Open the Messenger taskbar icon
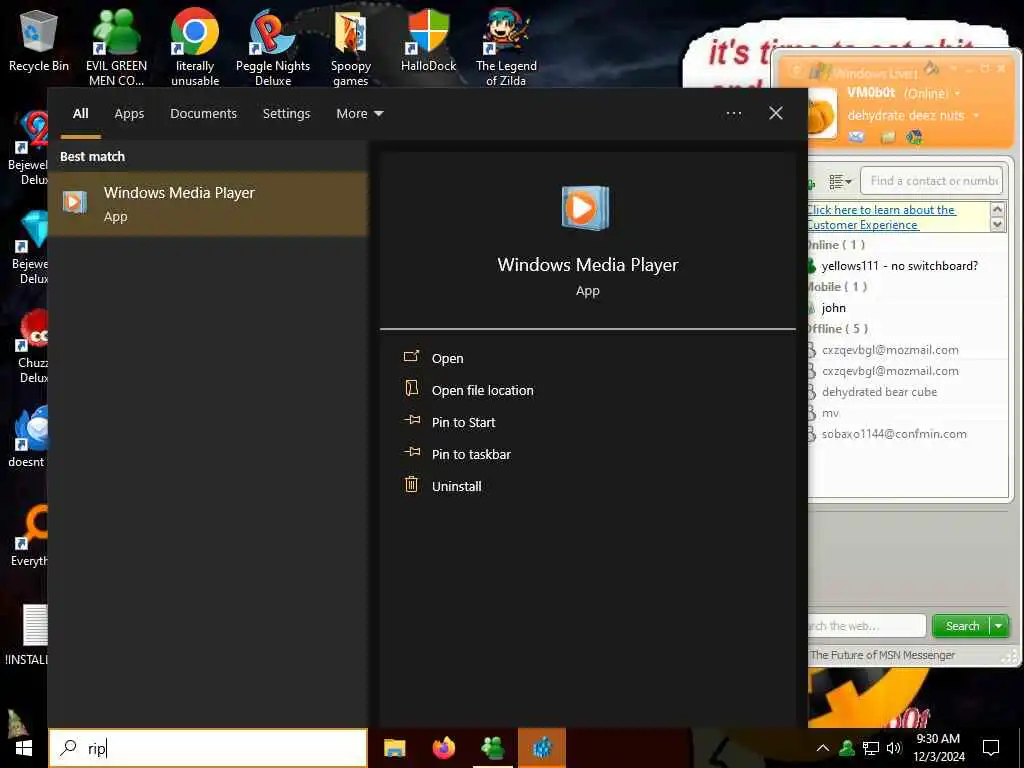Image resolution: width=1024 pixels, height=768 pixels. (492, 748)
